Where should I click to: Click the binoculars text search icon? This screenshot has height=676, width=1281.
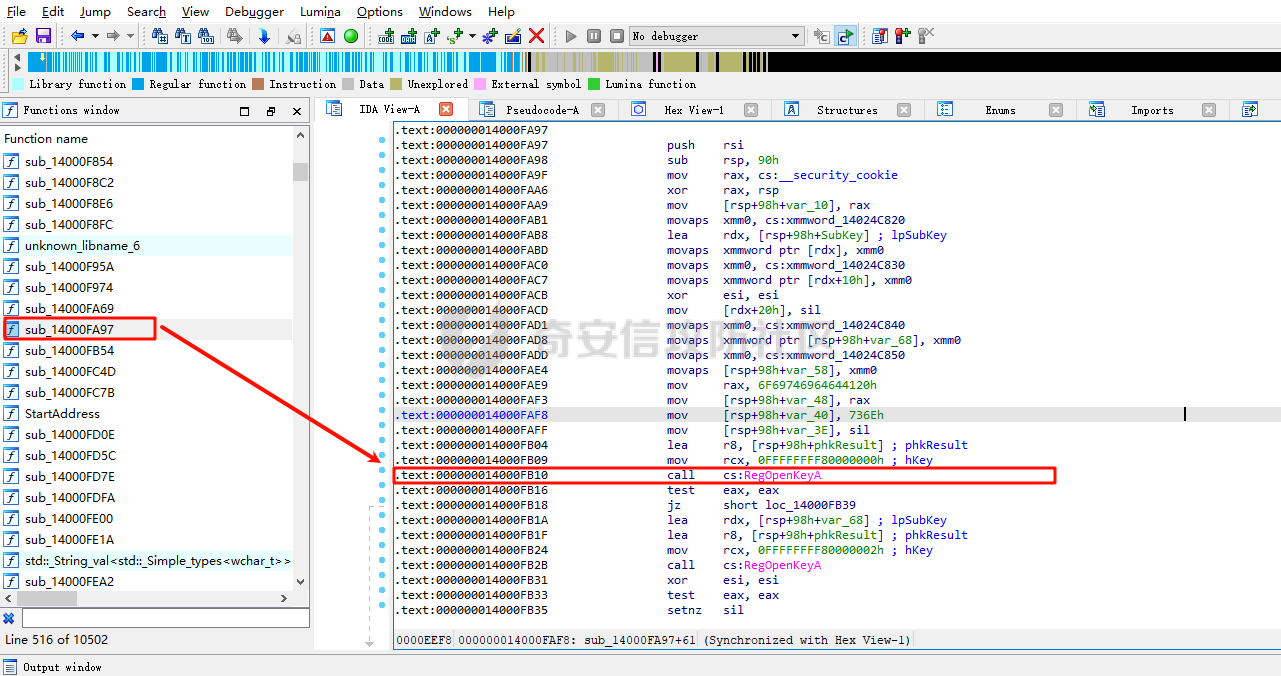(x=183, y=36)
